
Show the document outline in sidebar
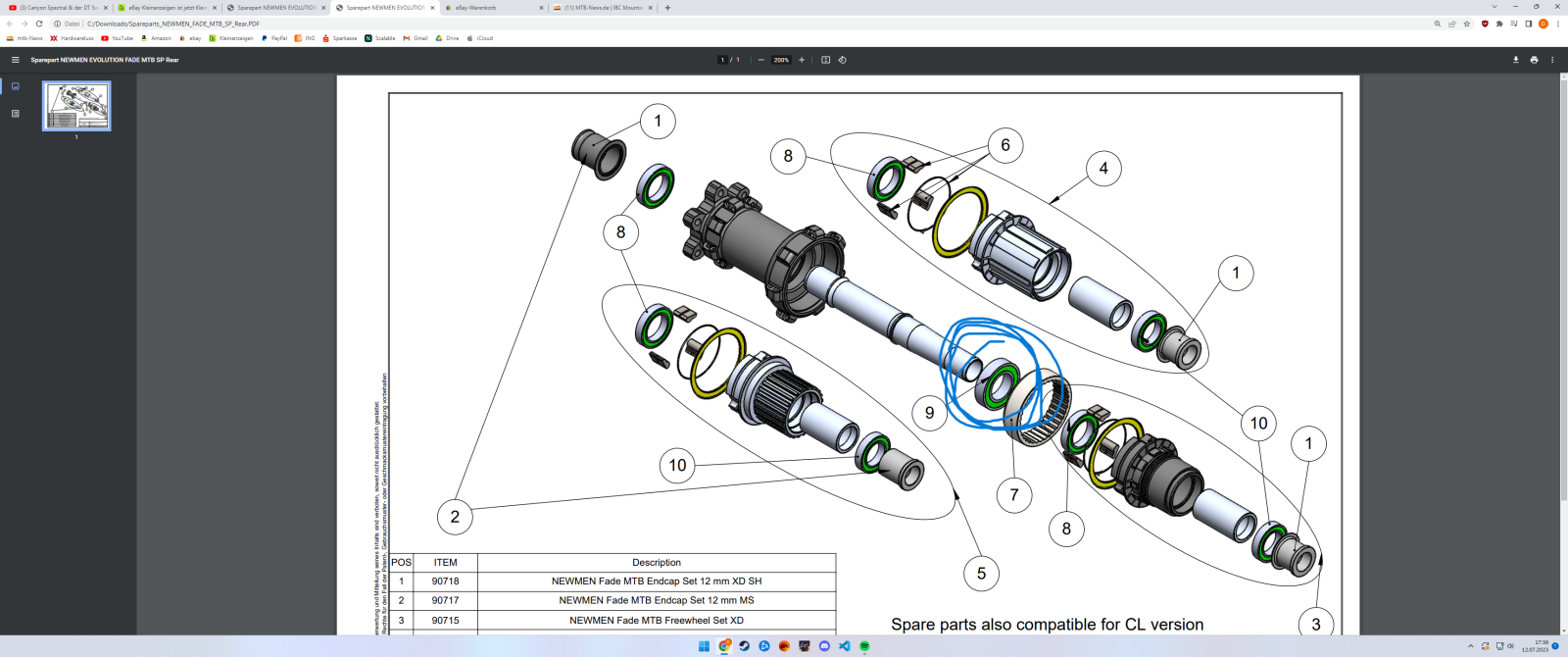15,114
